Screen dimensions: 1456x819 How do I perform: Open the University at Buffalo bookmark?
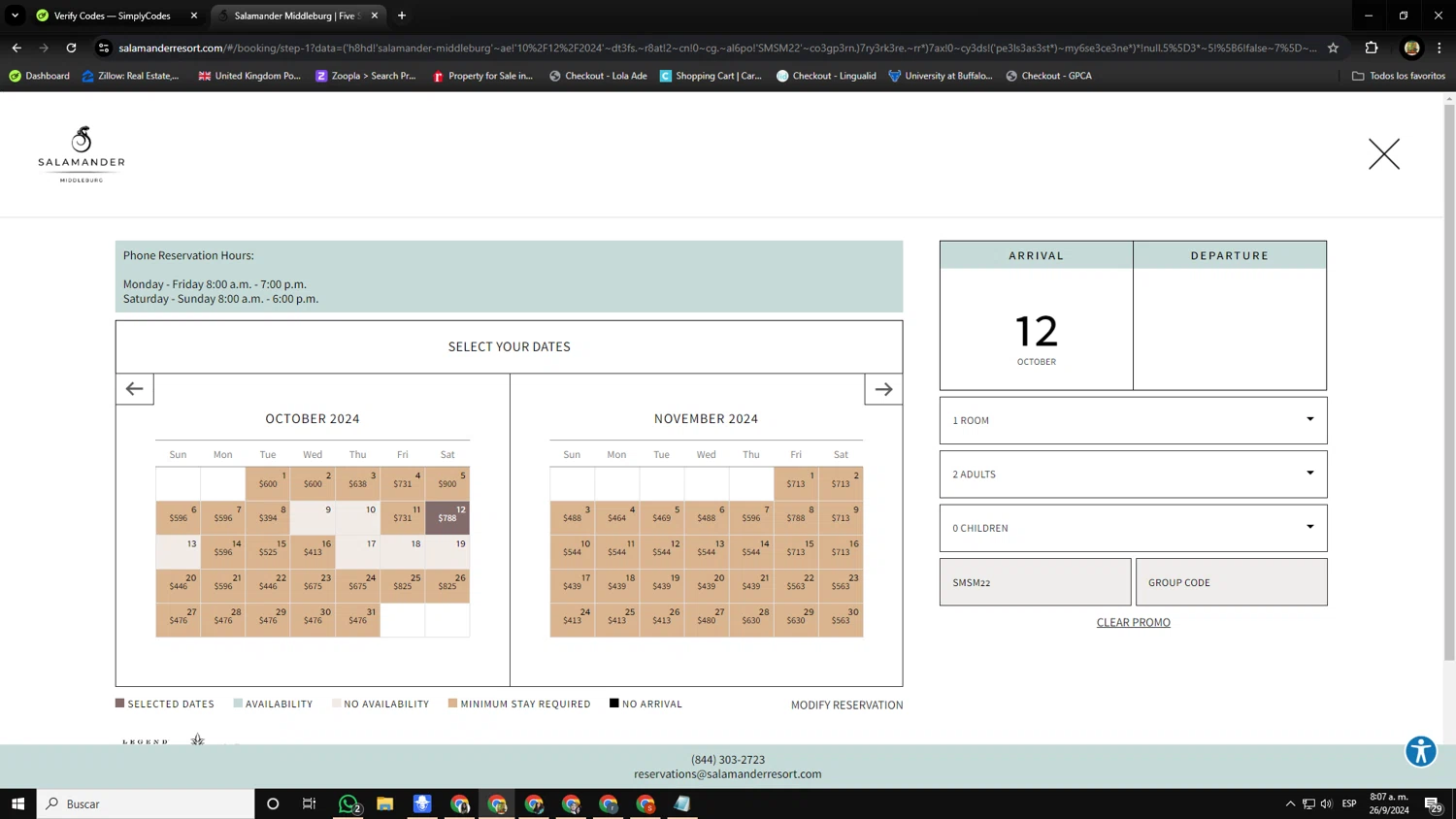click(940, 76)
